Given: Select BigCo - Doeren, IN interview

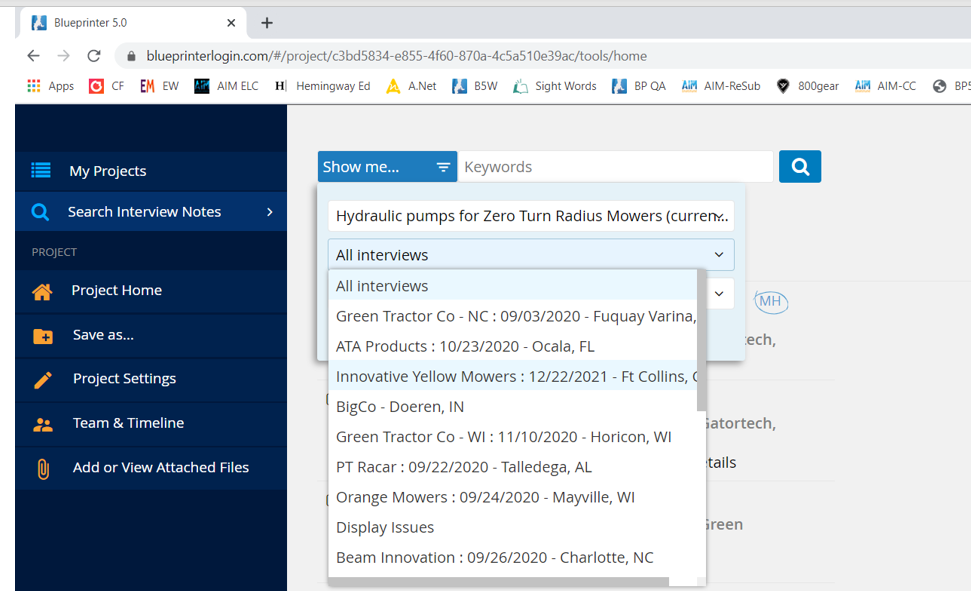Looking at the screenshot, I should (512, 406).
